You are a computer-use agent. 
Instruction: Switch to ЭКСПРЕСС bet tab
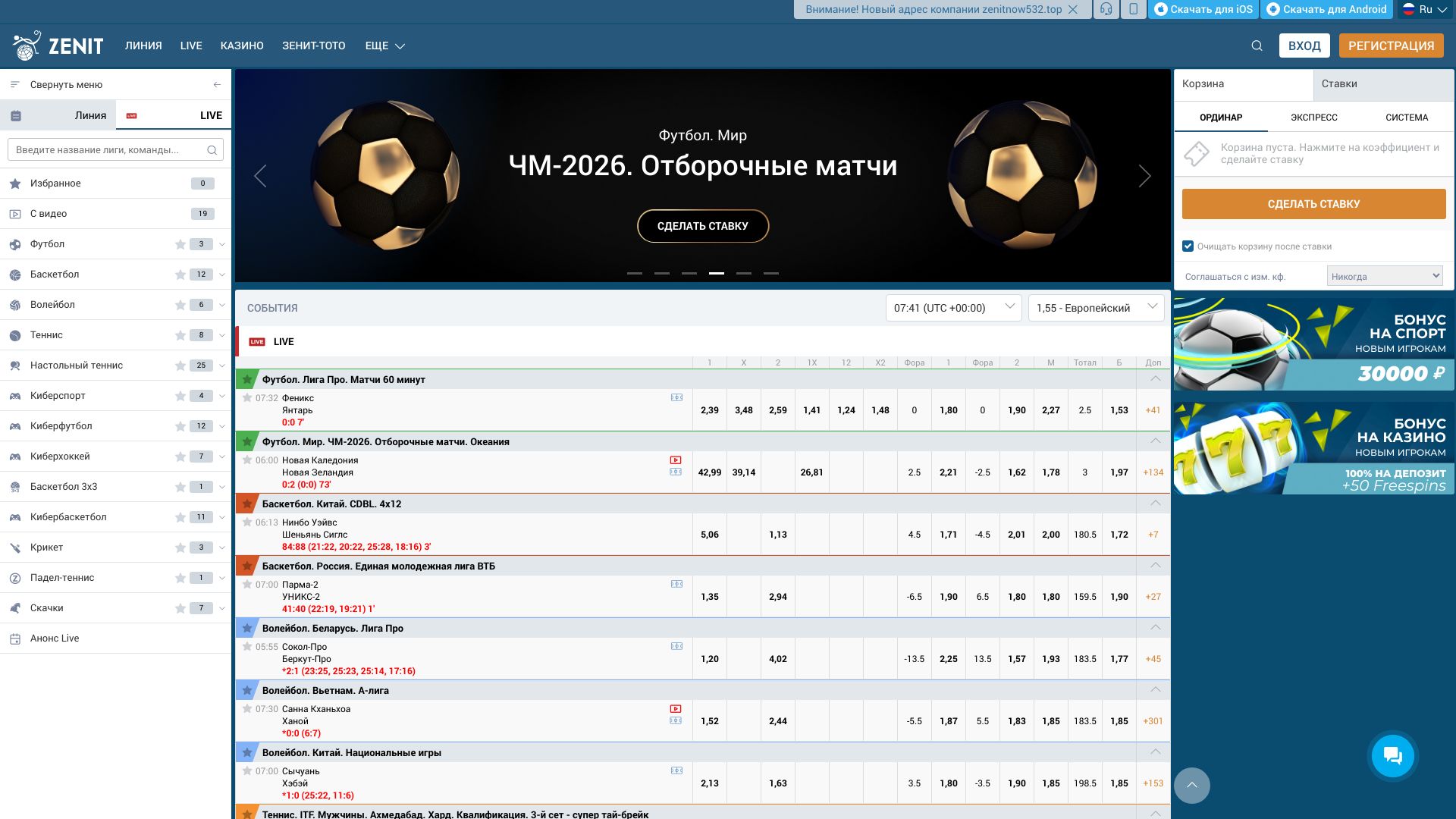[x=1313, y=118]
